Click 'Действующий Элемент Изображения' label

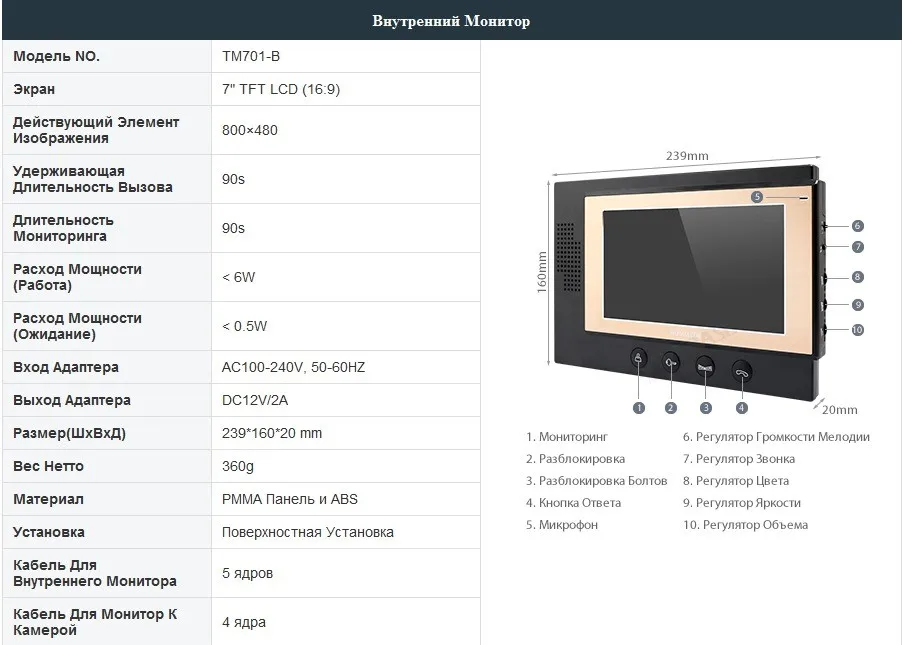[96, 130]
